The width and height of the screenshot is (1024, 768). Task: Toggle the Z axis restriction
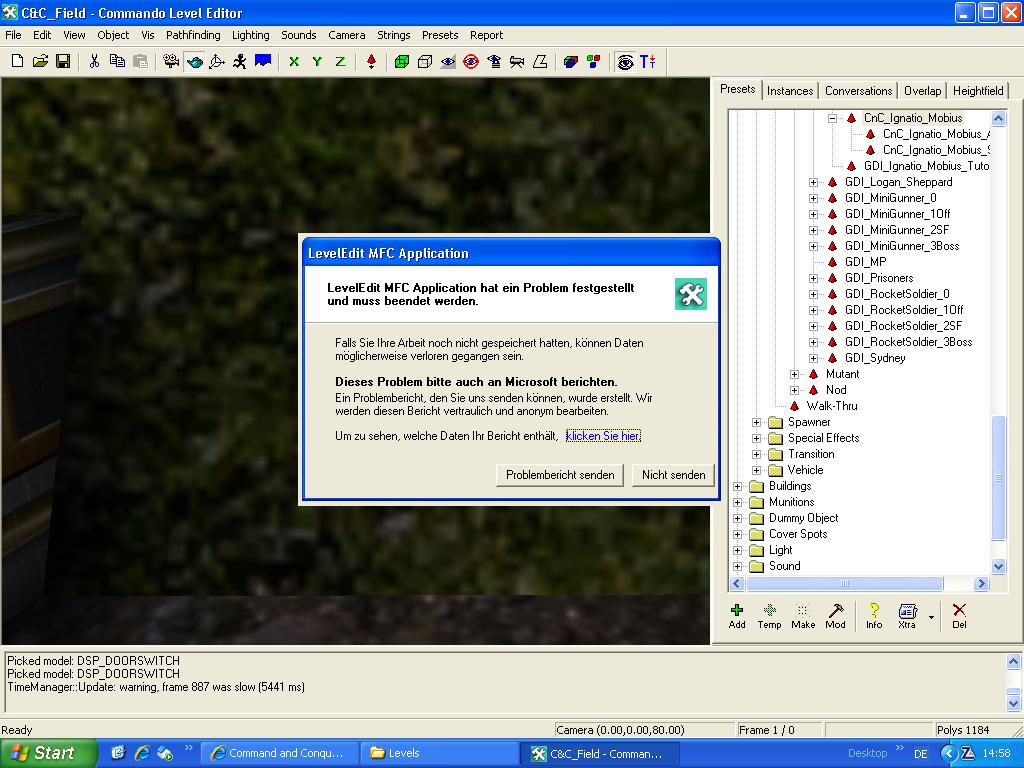point(340,62)
